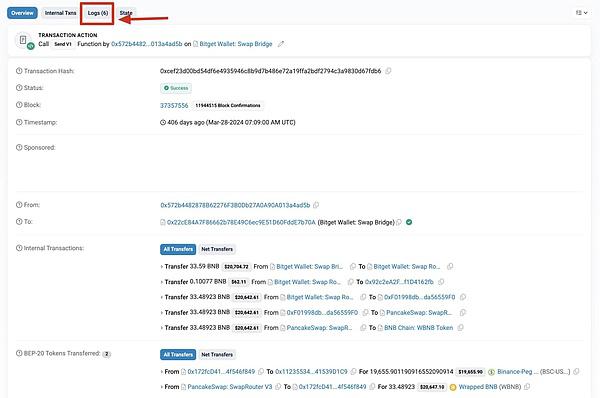Click the edit pencil icon near Swap Bridge

281,44
